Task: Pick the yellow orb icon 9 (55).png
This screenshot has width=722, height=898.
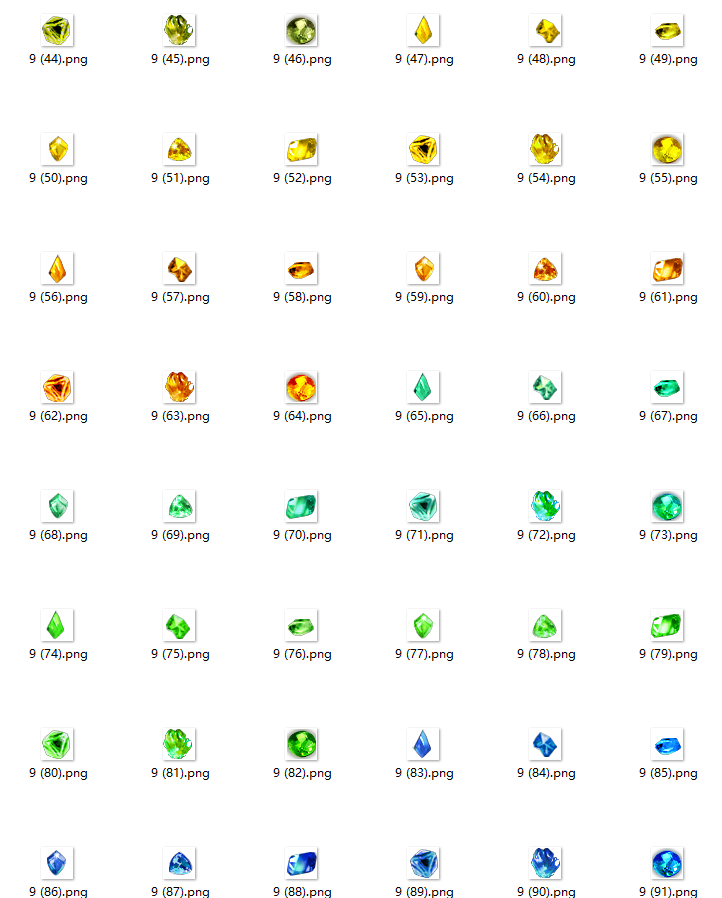Action: [668, 150]
